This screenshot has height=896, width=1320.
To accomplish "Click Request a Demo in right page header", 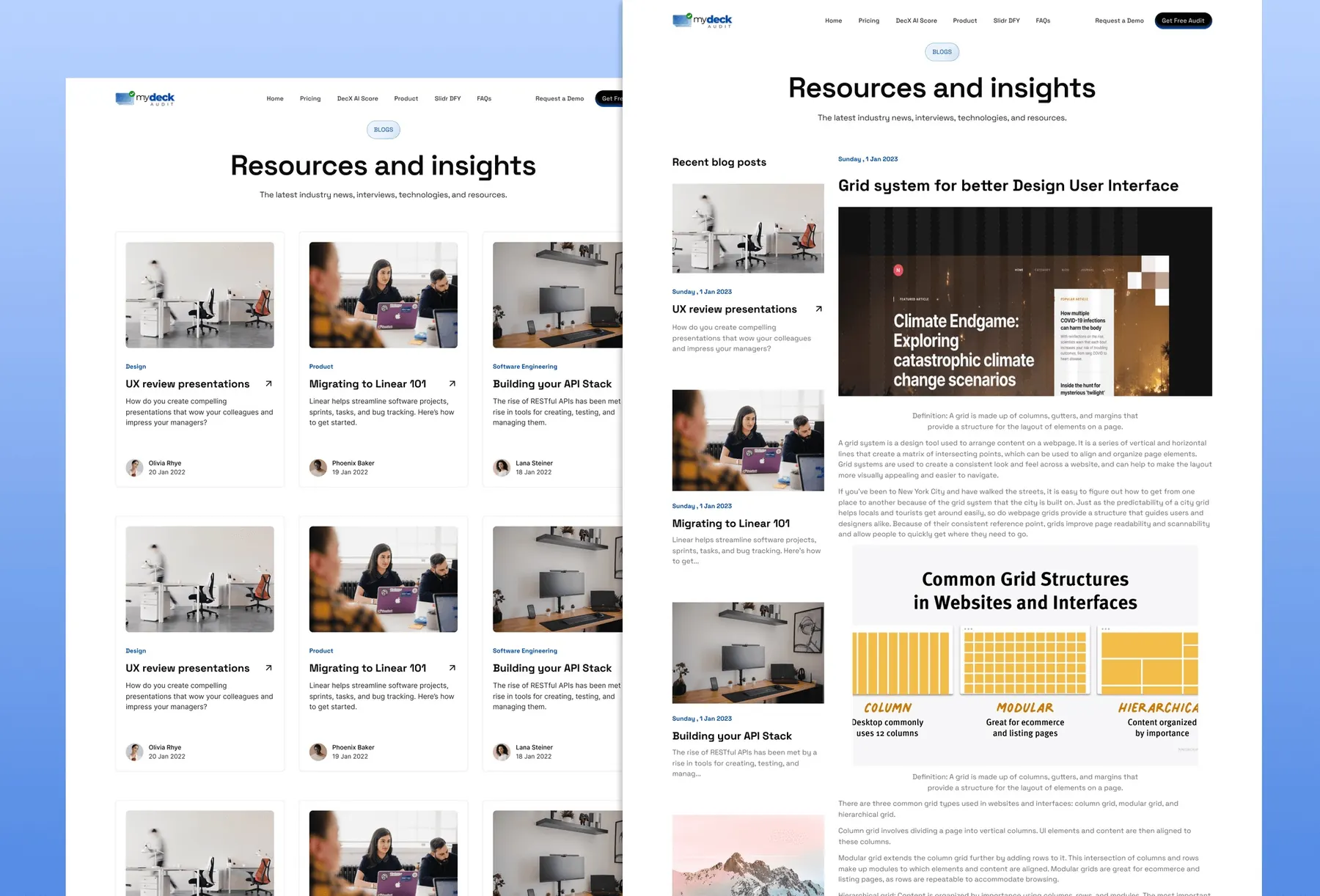I will [1119, 21].
